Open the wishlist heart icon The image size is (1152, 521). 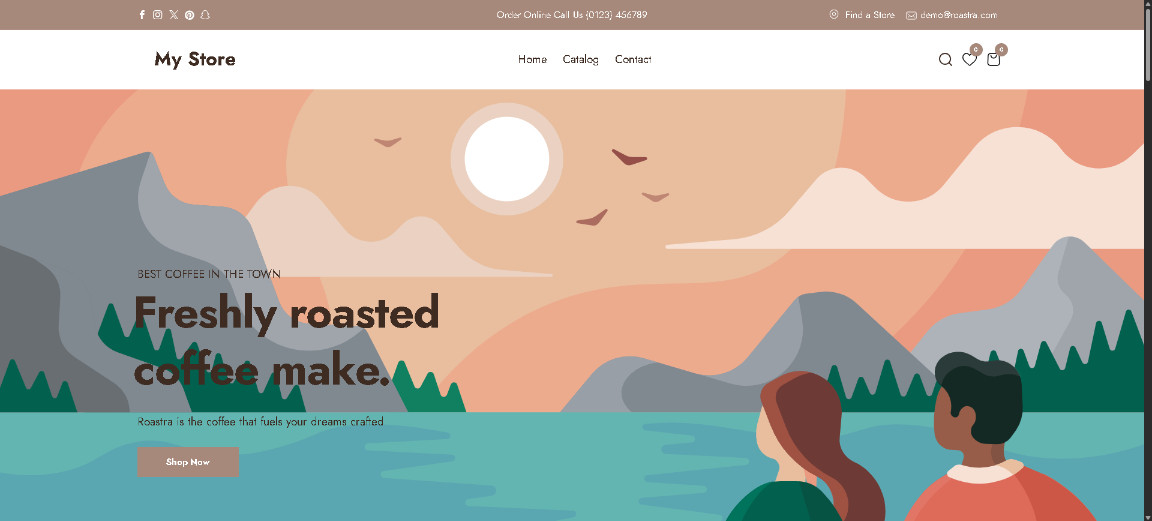coord(970,60)
